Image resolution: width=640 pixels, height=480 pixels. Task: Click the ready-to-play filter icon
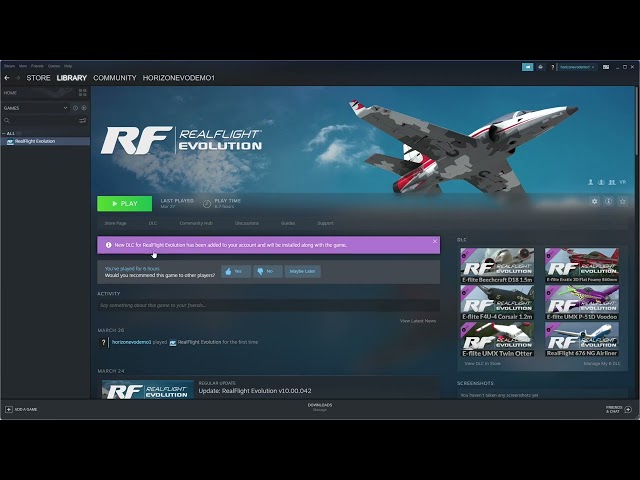84,108
